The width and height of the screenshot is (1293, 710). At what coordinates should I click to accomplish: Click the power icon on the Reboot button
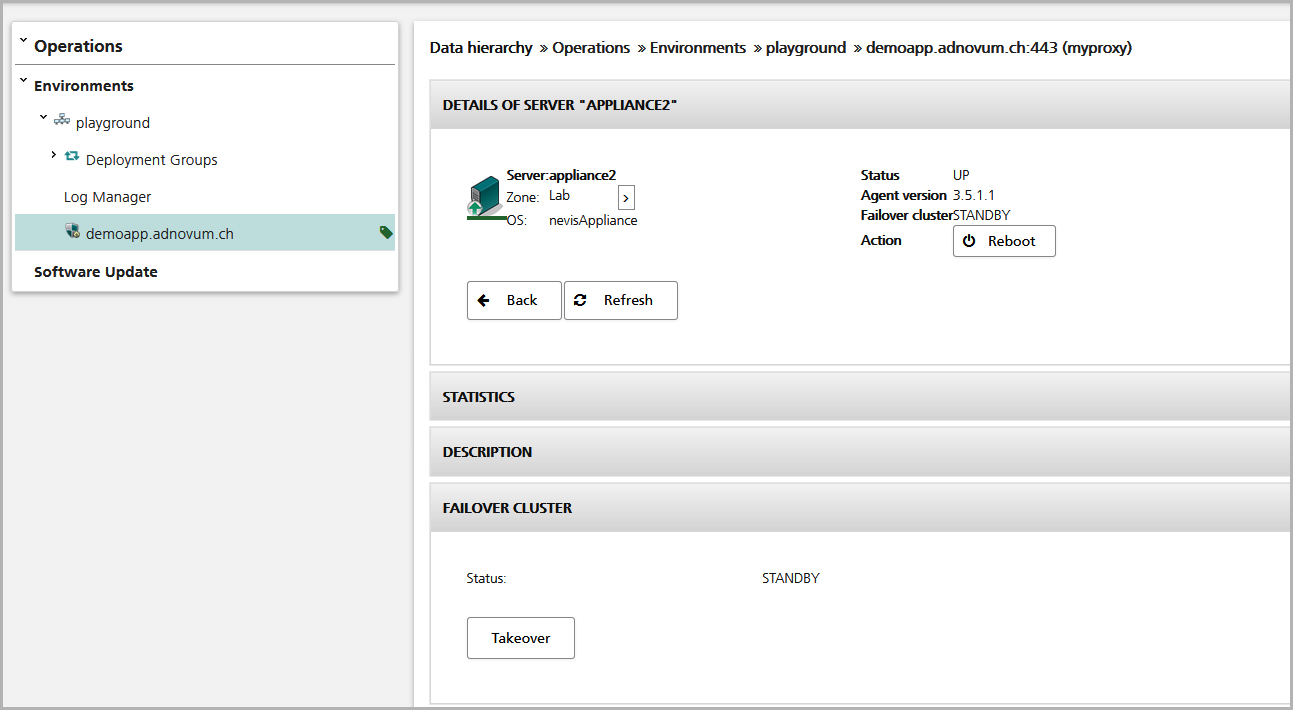969,241
